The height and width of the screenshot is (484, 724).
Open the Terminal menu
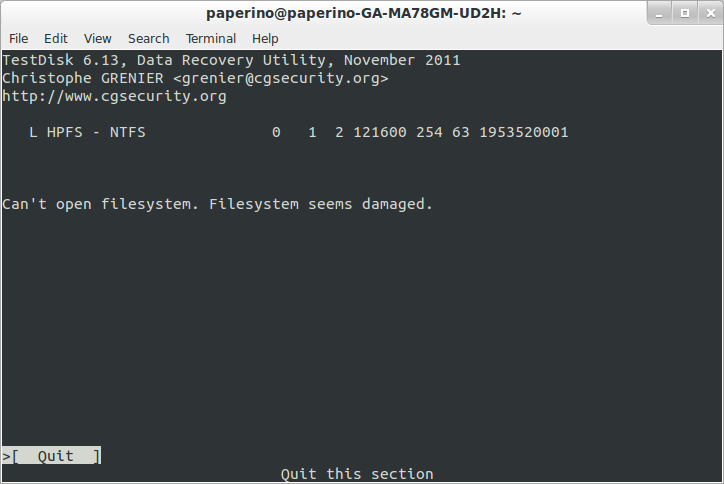pos(211,38)
